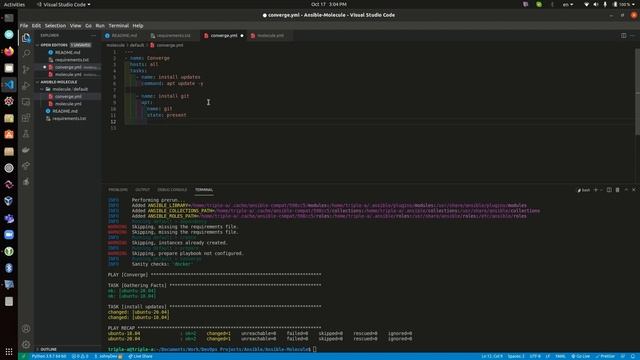Click the Visual Studio Code dock icon
Screen dimensions: 640x360
9,84
